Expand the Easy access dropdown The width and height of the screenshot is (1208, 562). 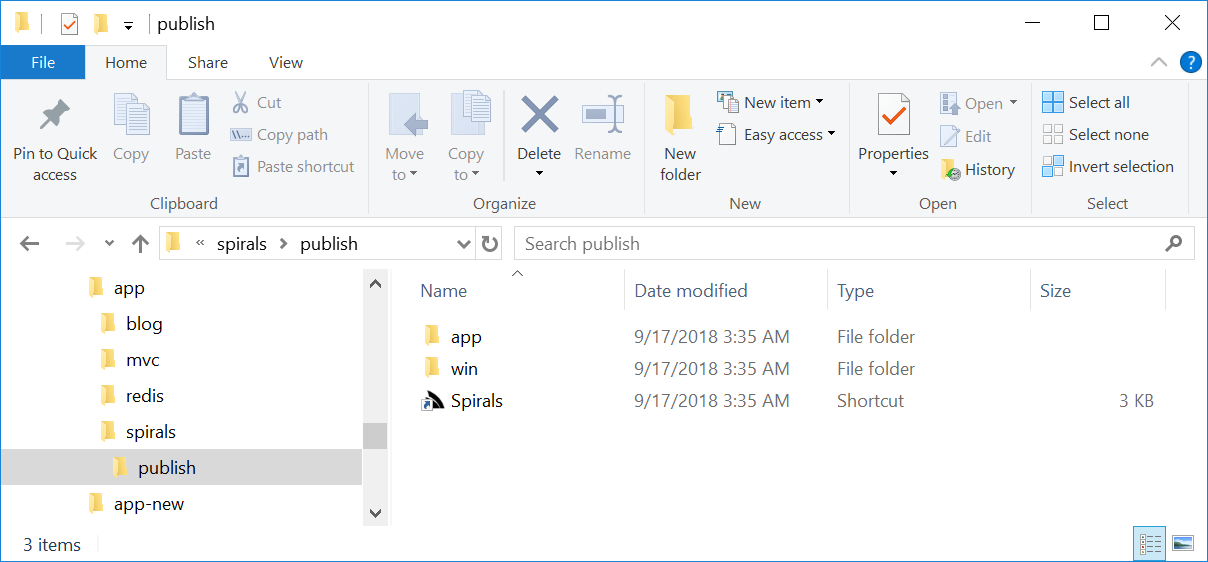click(831, 134)
